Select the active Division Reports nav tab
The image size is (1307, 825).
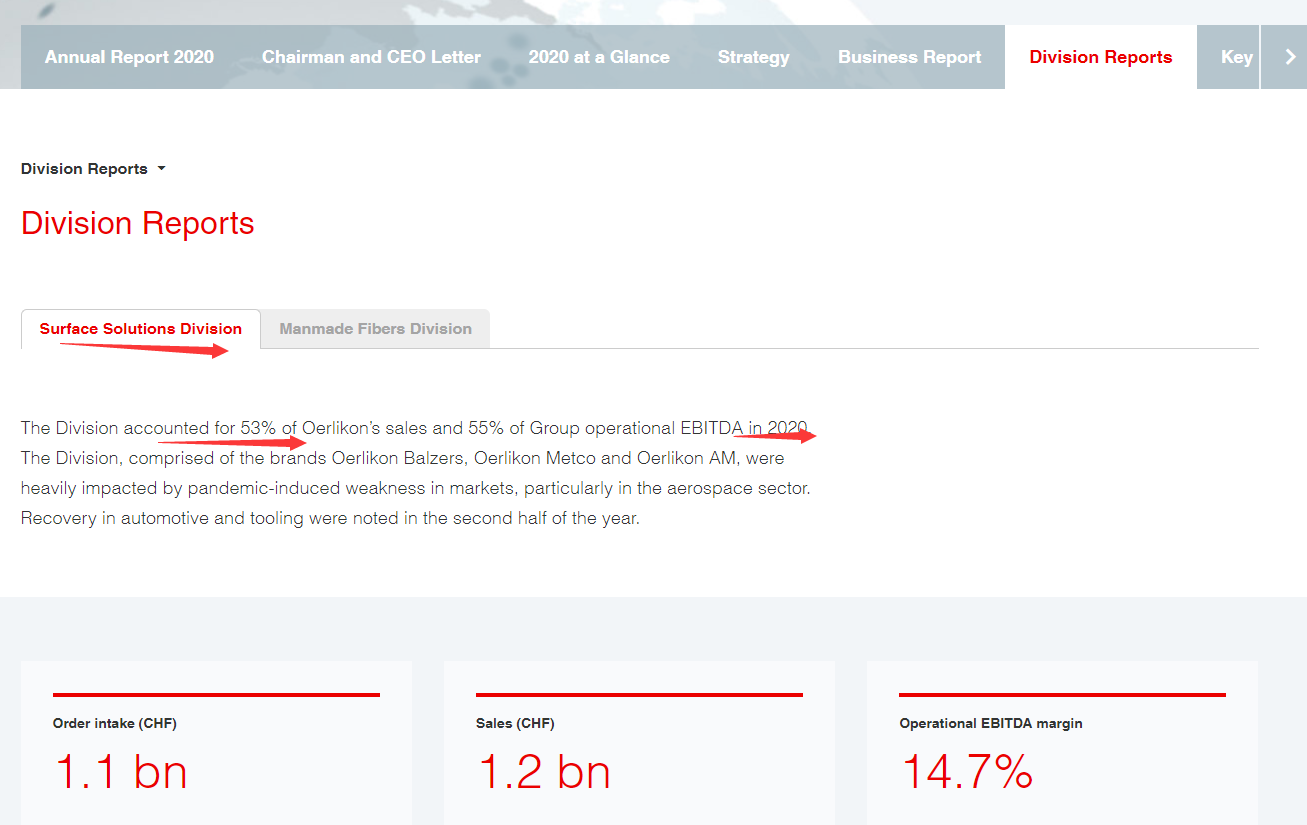[x=1100, y=57]
